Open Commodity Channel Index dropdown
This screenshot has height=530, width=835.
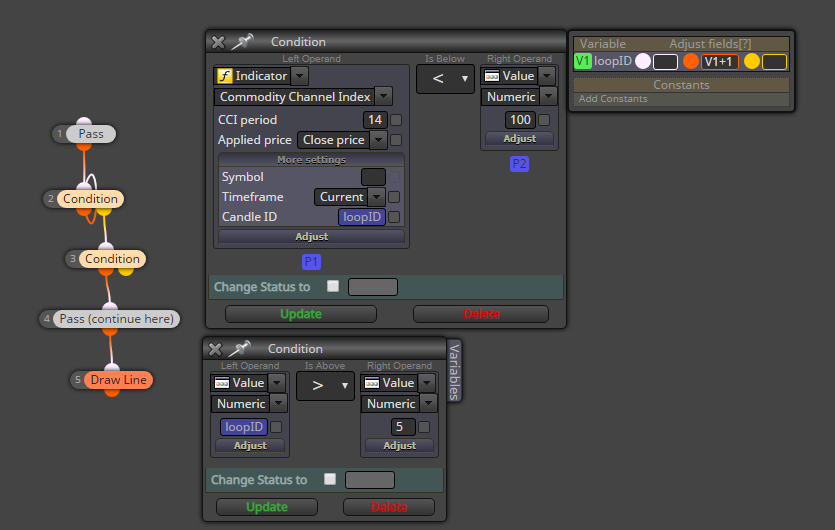coord(383,96)
